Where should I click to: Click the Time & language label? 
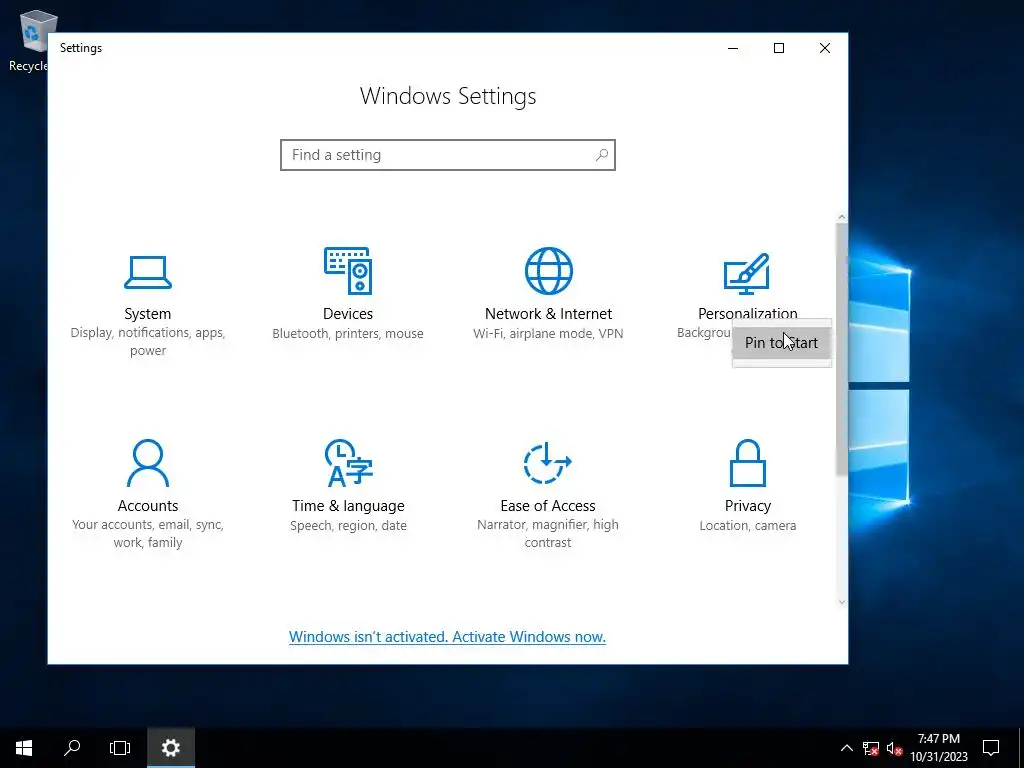click(x=348, y=506)
